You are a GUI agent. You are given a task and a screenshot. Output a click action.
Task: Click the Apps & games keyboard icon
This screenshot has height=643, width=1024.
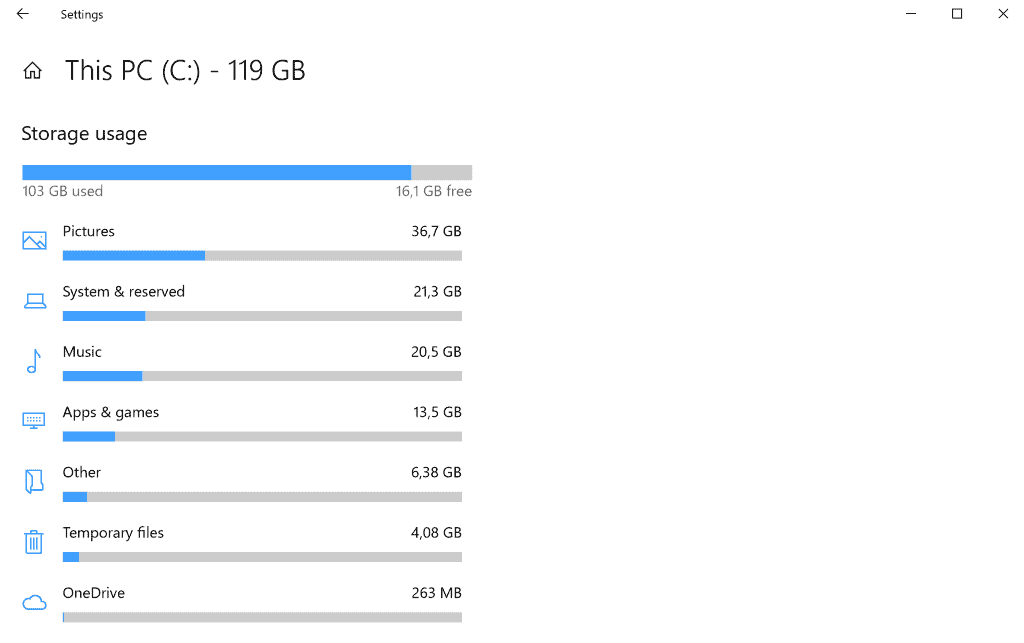(x=33, y=421)
